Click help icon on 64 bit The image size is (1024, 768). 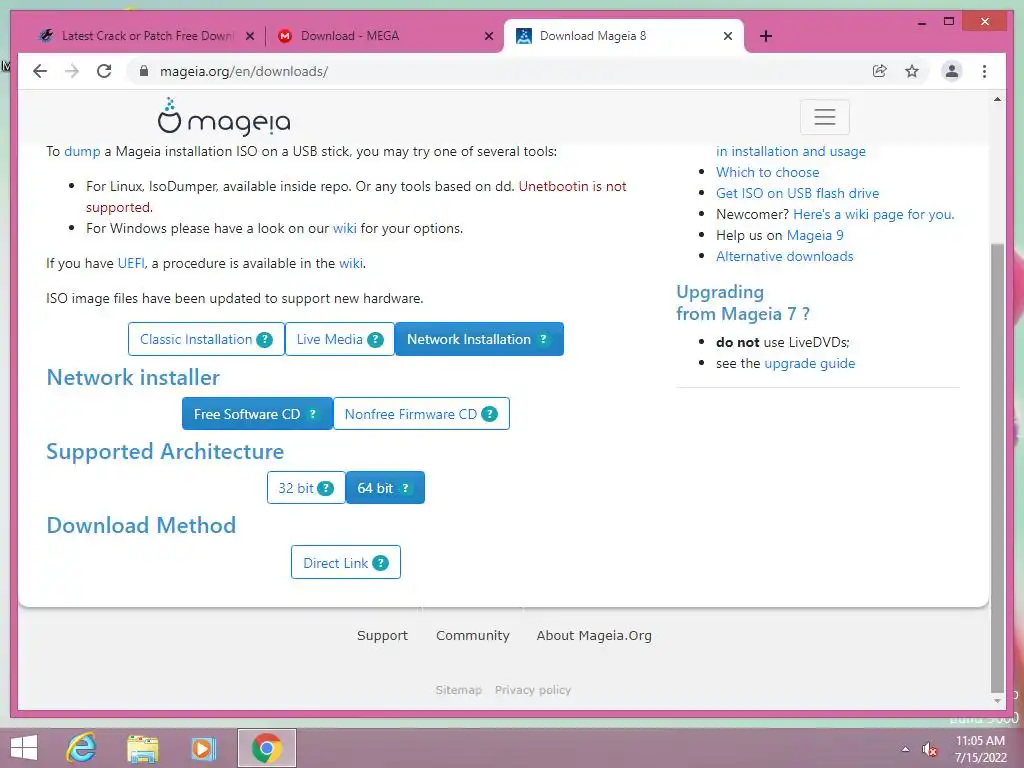click(406, 488)
